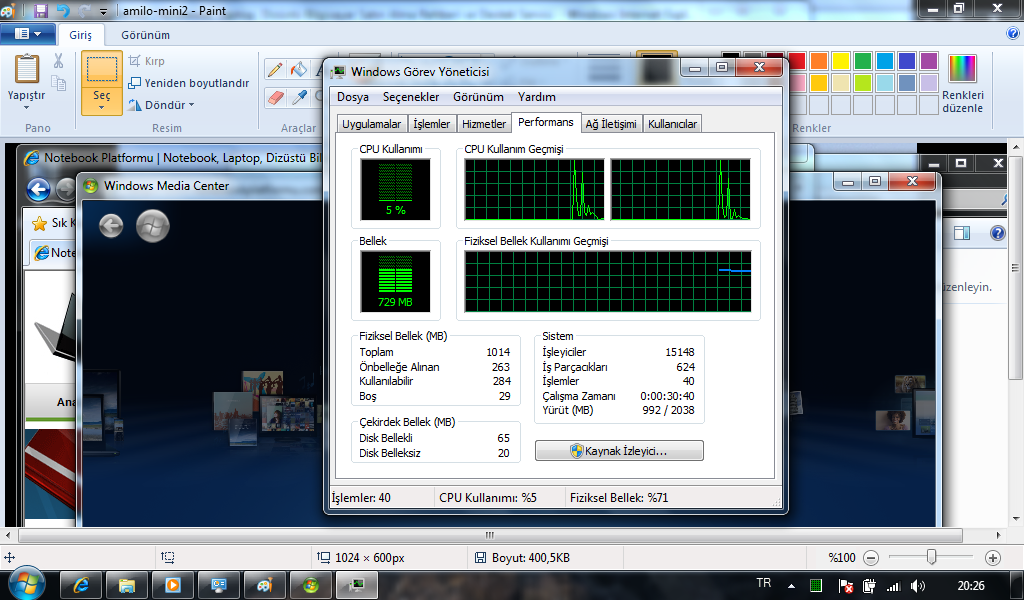
Task: Open the Yardım menu in Task Manager
Action: pos(537,97)
